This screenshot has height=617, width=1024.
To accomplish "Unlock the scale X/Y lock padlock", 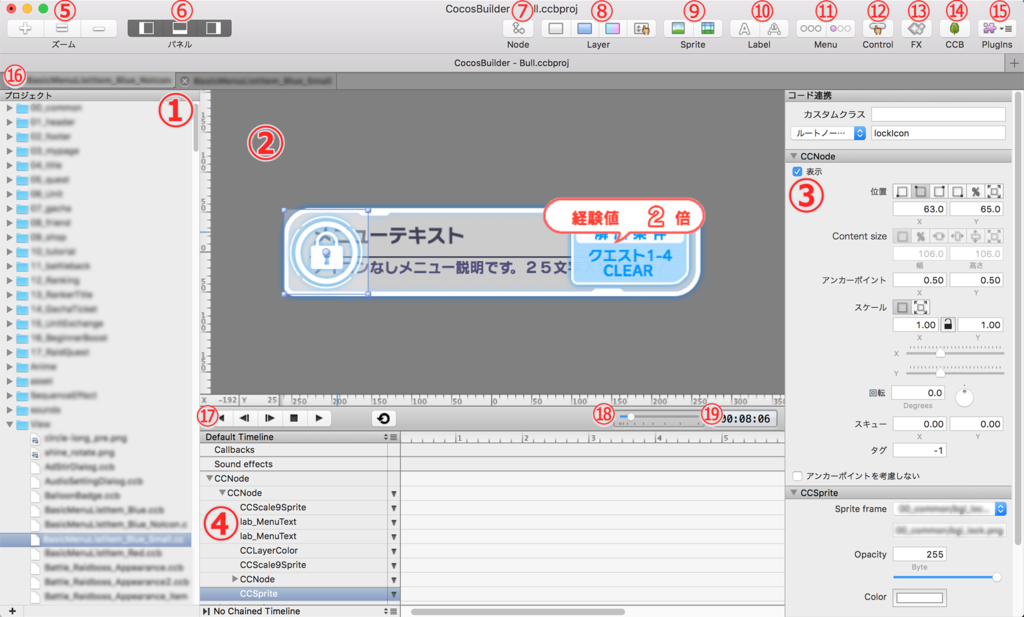I will point(949,325).
